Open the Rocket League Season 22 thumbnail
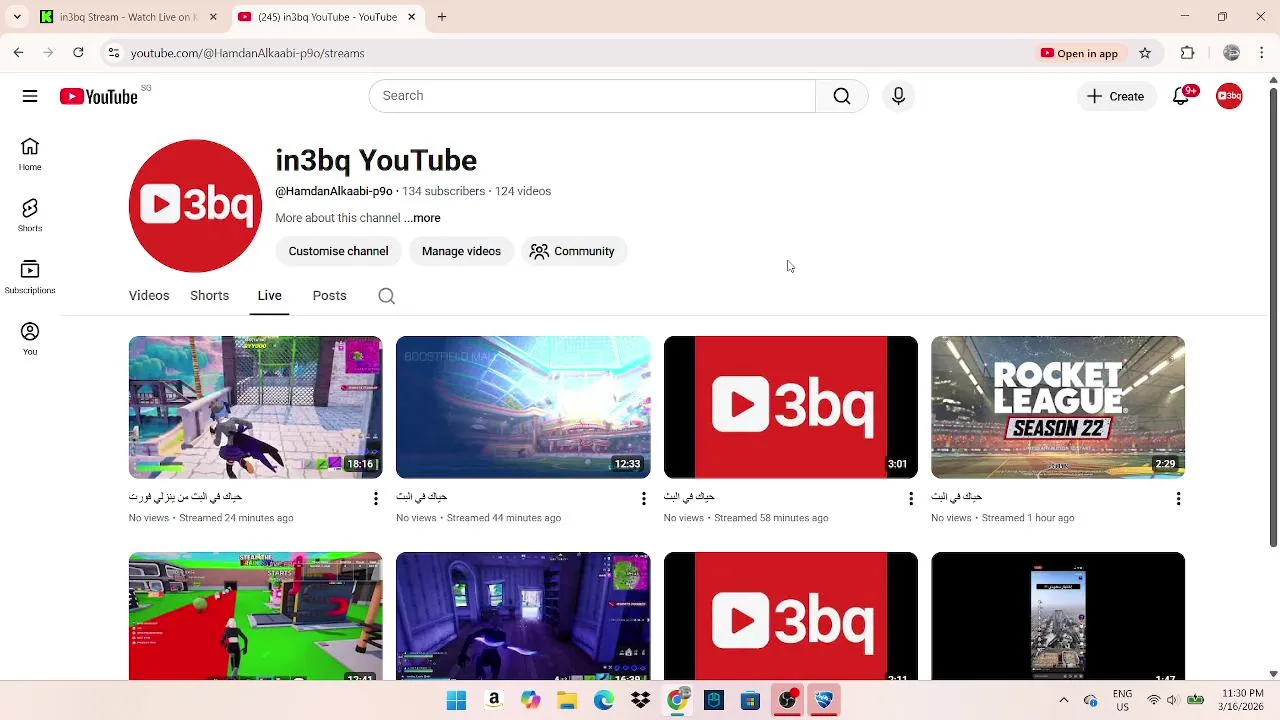 (x=1058, y=407)
